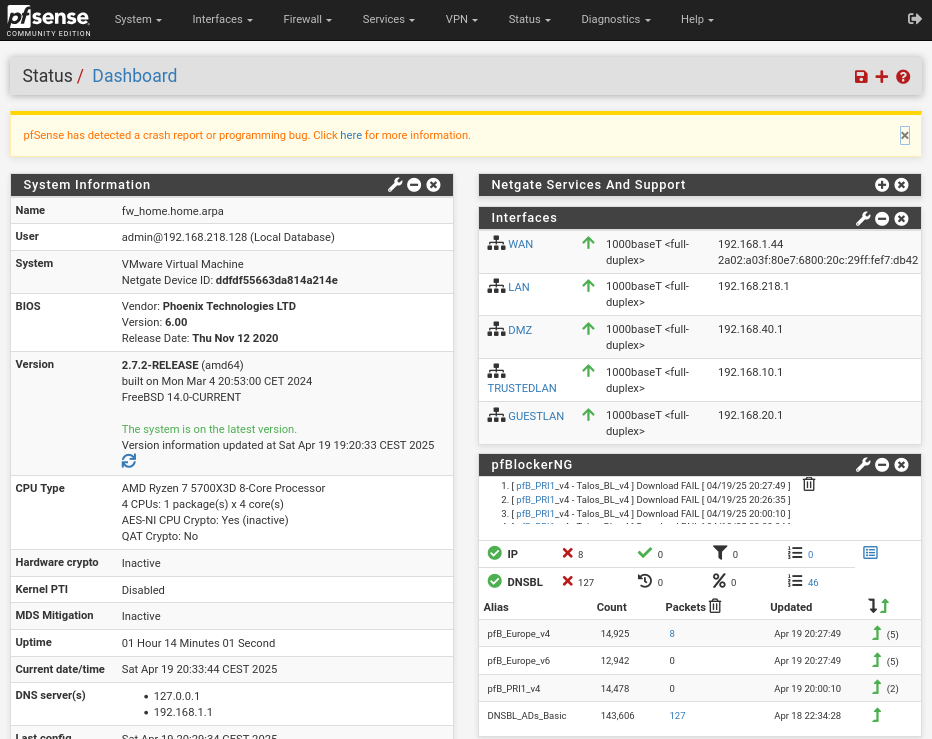Viewport: 932px width, 739px height.
Task: Minimize the pfBlockerNG widget
Action: 882,465
